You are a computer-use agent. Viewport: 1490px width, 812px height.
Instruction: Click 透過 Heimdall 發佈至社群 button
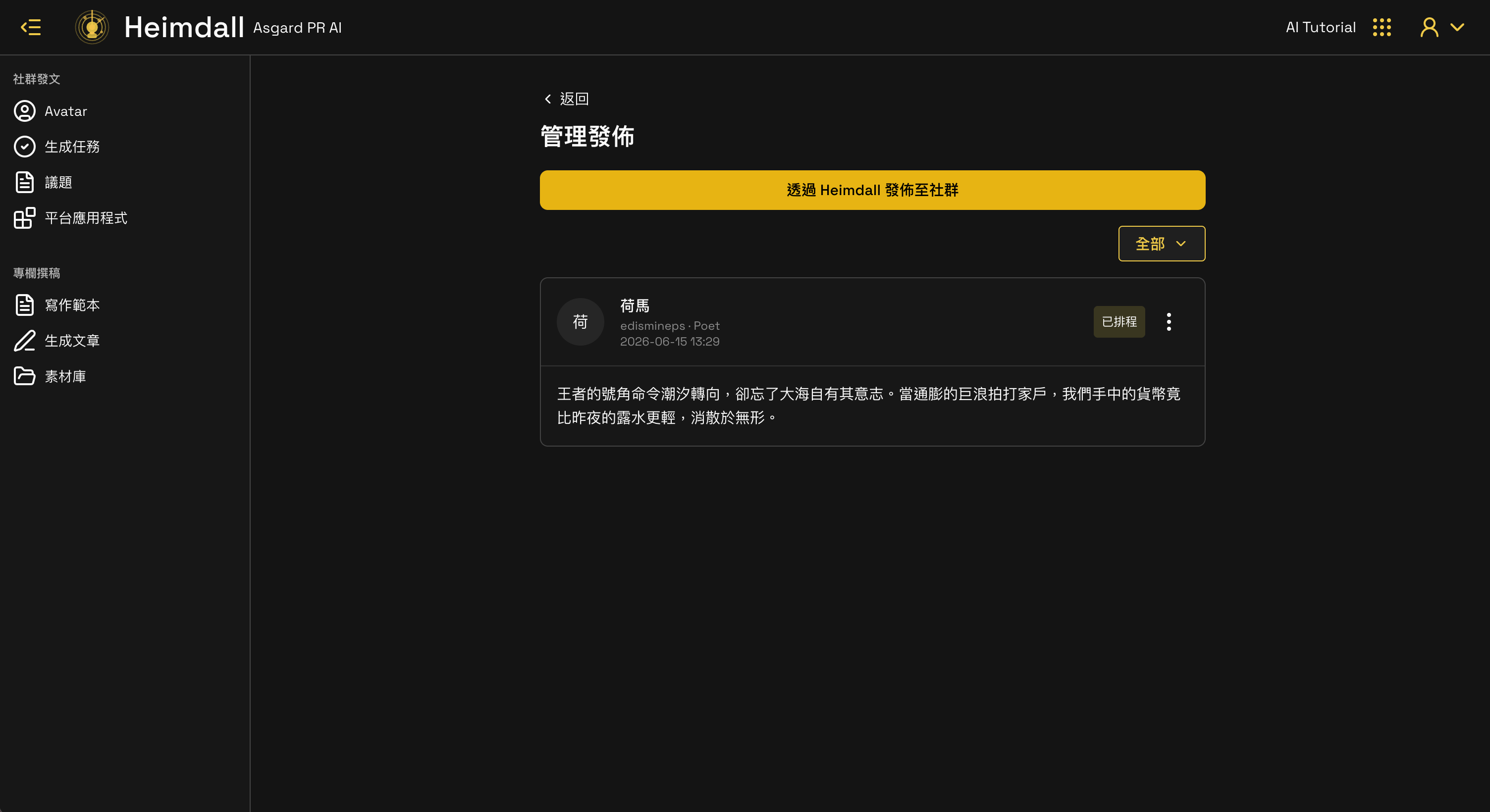coord(872,190)
